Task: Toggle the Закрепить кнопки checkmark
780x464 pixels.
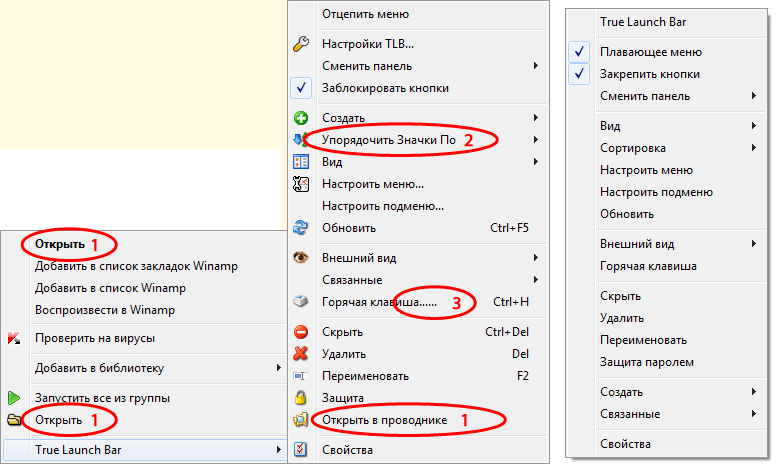Action: (581, 74)
